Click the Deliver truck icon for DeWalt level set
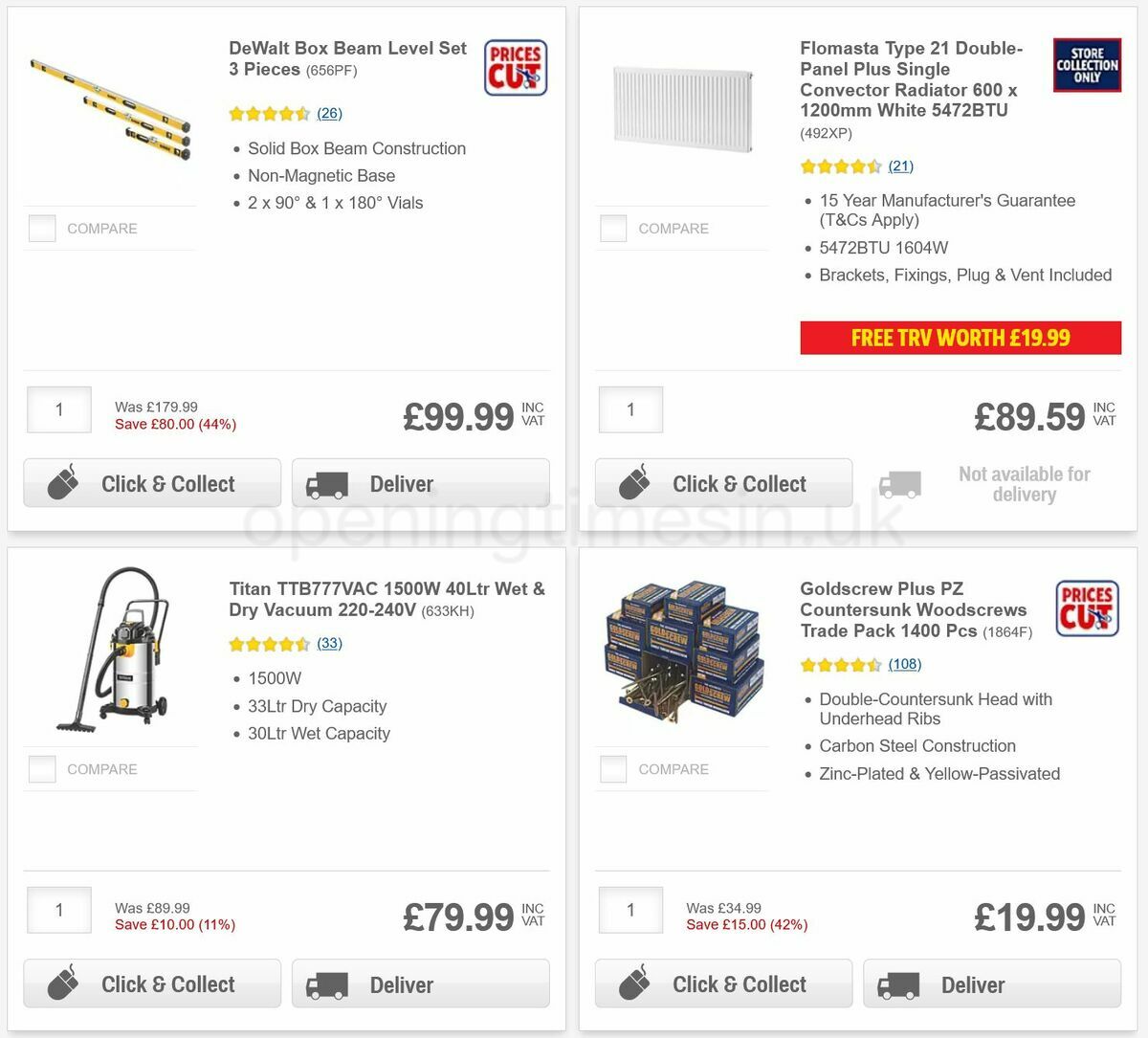 point(325,482)
